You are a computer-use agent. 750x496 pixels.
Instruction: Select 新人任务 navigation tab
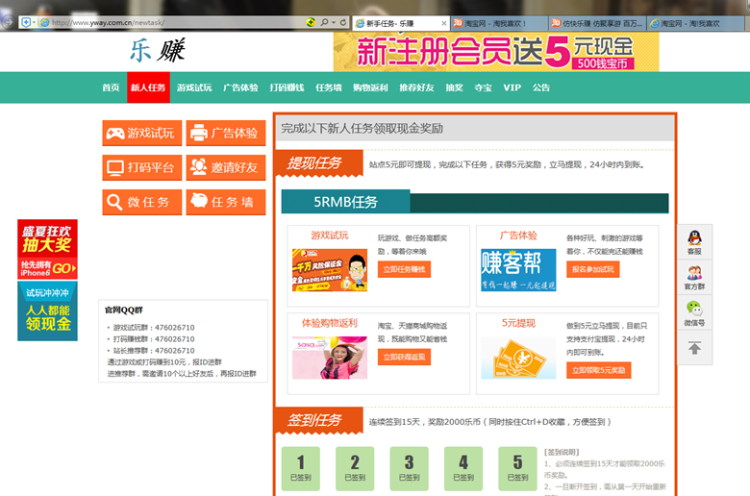point(148,88)
